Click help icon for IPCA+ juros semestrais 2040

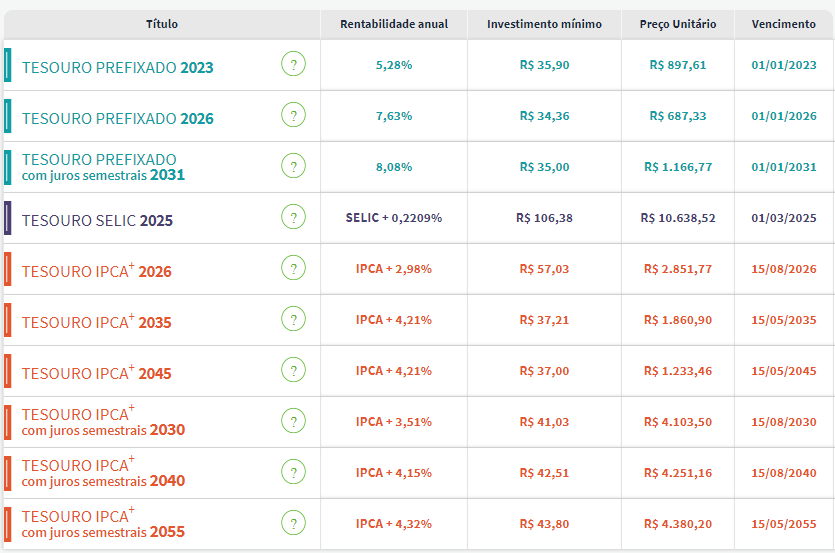(293, 472)
